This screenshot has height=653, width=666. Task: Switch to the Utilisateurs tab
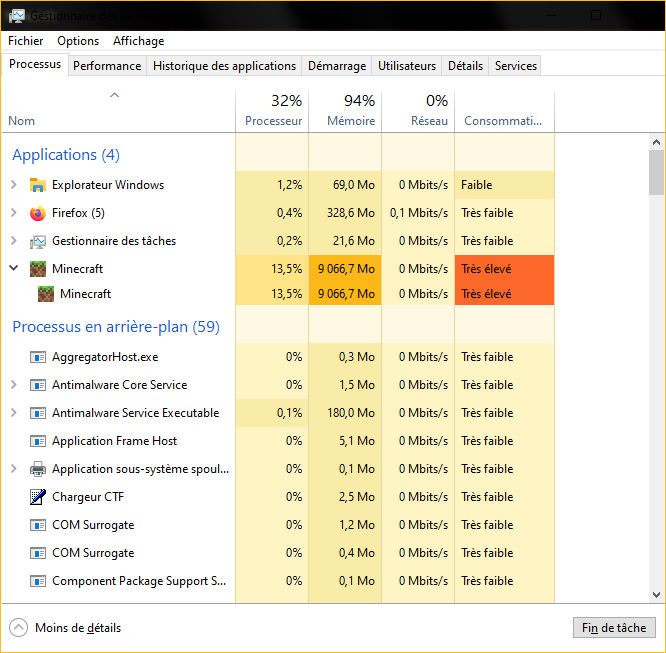click(407, 66)
